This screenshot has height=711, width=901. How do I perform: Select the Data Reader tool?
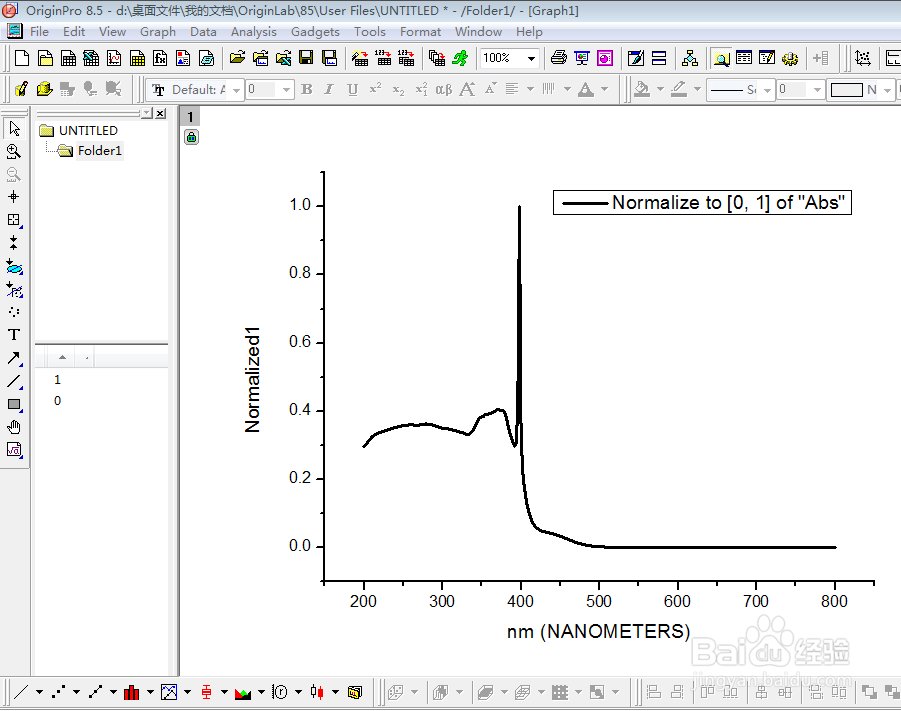pyautogui.click(x=14, y=220)
